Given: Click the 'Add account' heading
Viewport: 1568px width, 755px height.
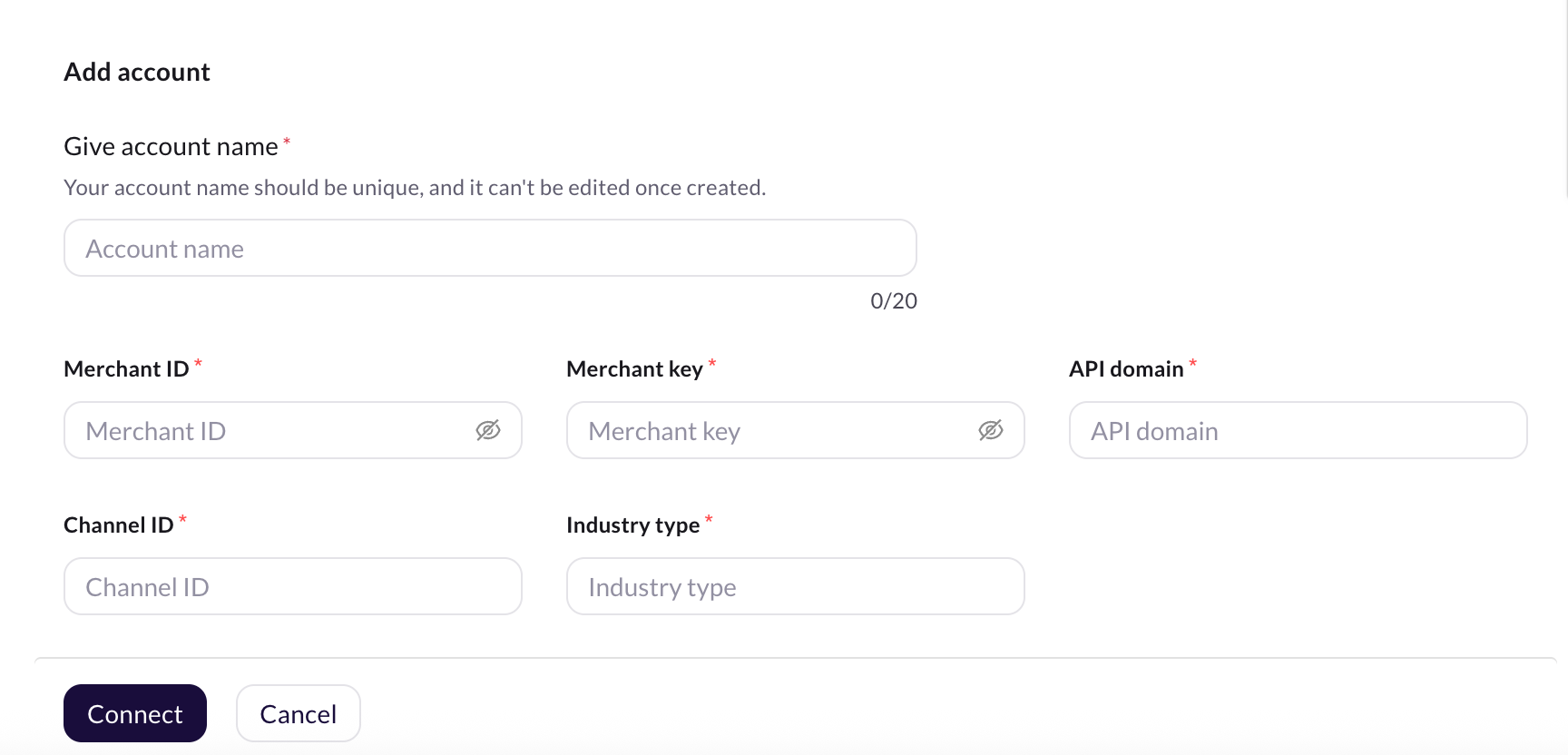Looking at the screenshot, I should pos(137,72).
